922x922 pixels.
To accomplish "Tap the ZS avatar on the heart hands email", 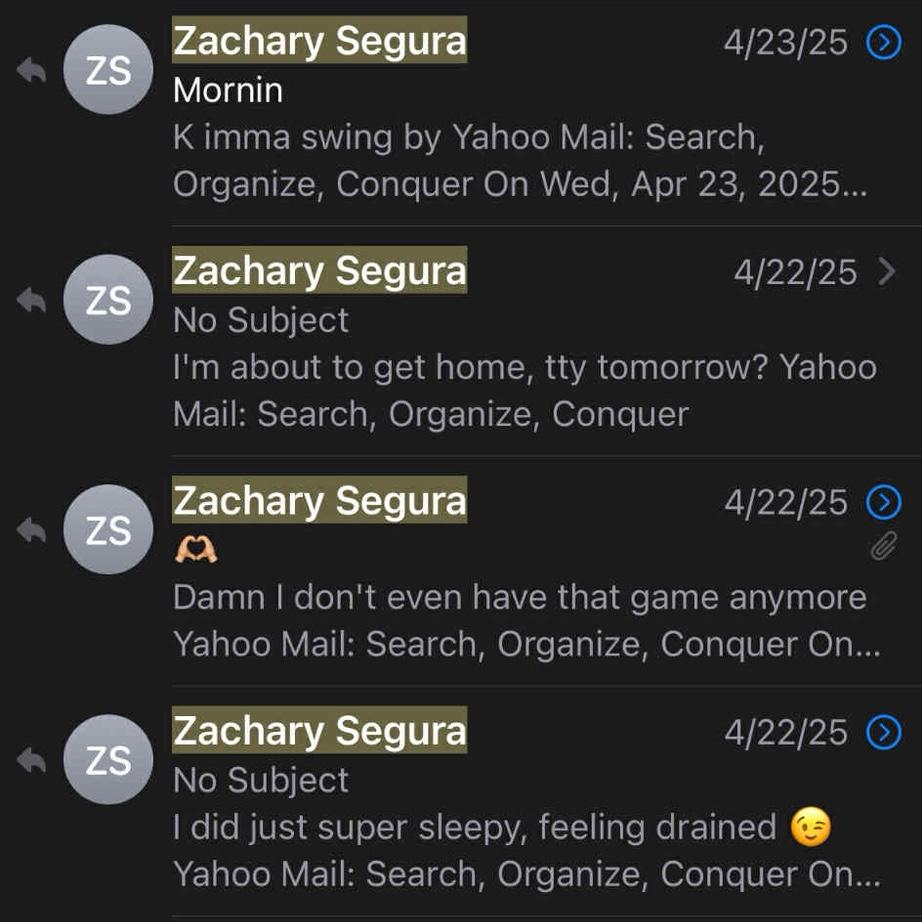I will coord(108,530).
